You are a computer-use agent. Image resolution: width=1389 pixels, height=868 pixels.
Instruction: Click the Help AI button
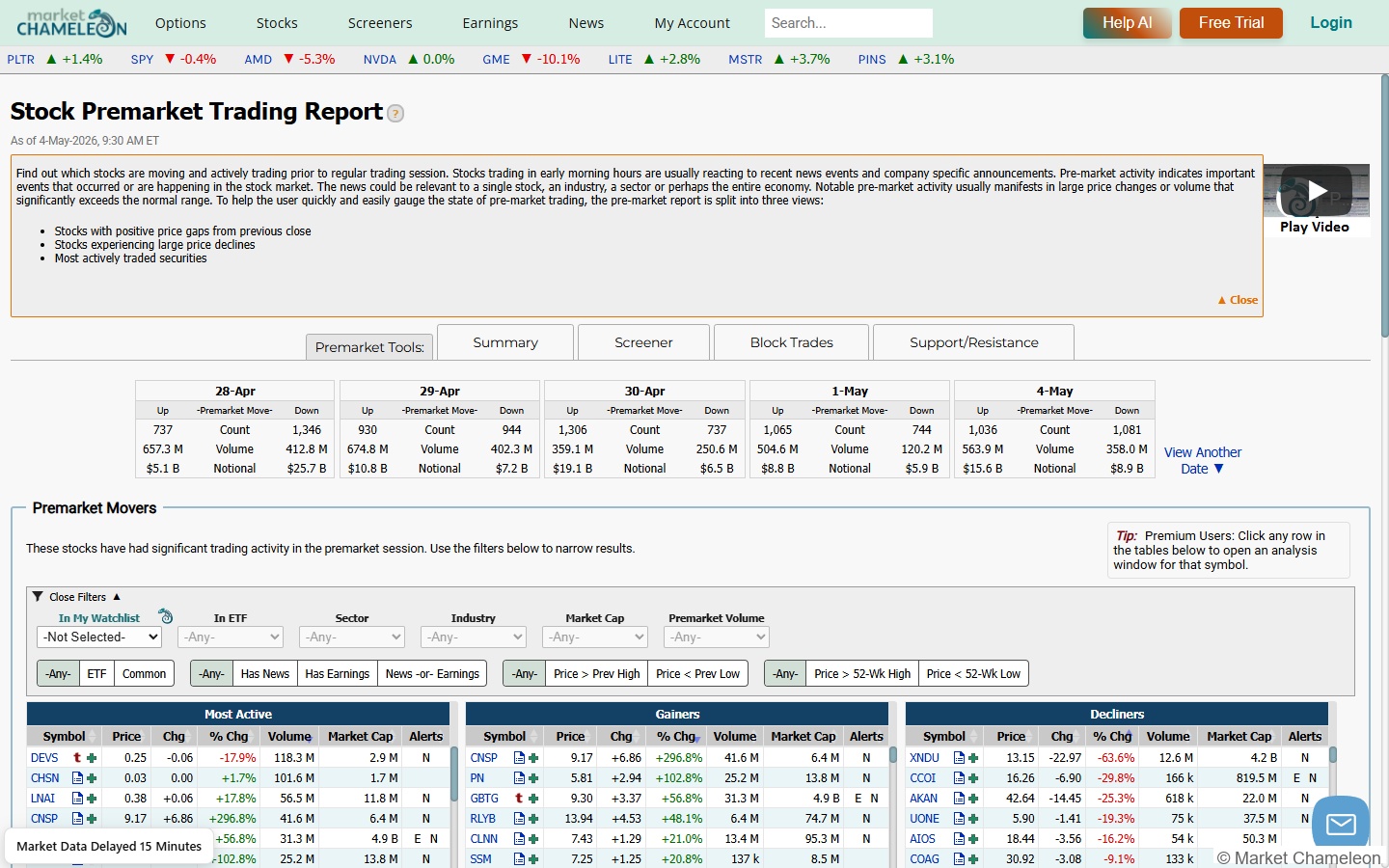(x=1127, y=22)
